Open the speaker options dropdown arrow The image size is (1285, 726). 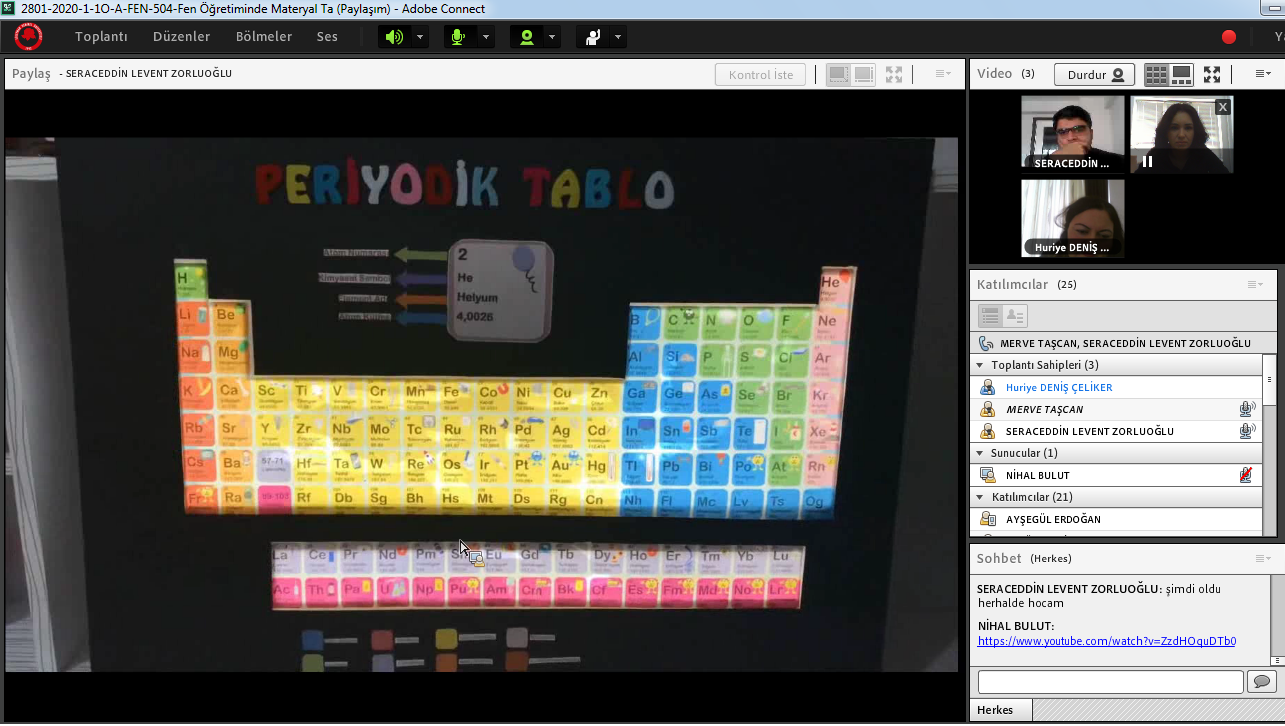[420, 37]
